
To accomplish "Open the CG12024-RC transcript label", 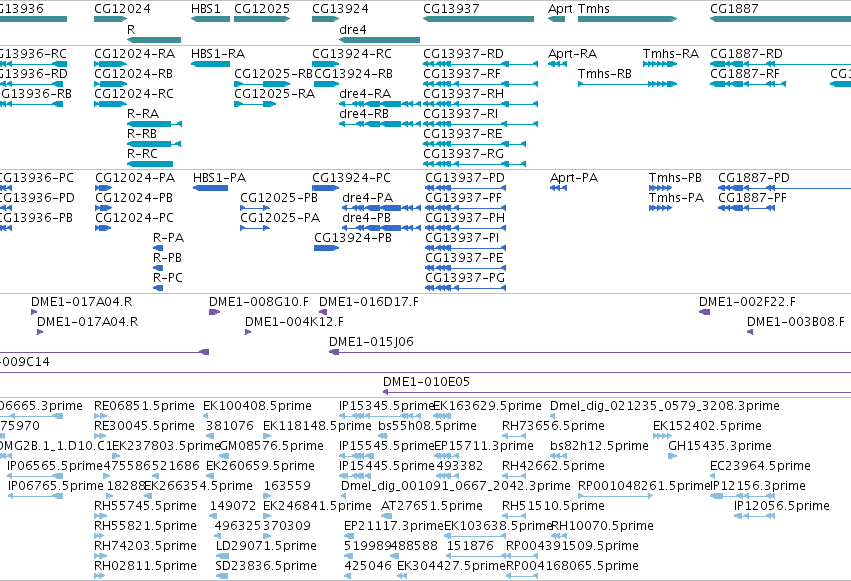I will [134, 94].
